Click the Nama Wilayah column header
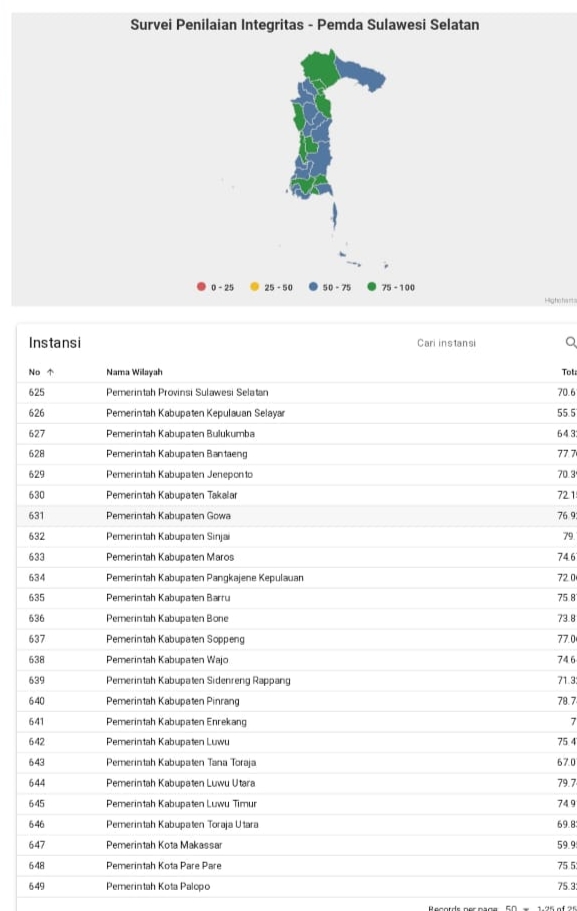The height and width of the screenshot is (911, 577). [134, 372]
